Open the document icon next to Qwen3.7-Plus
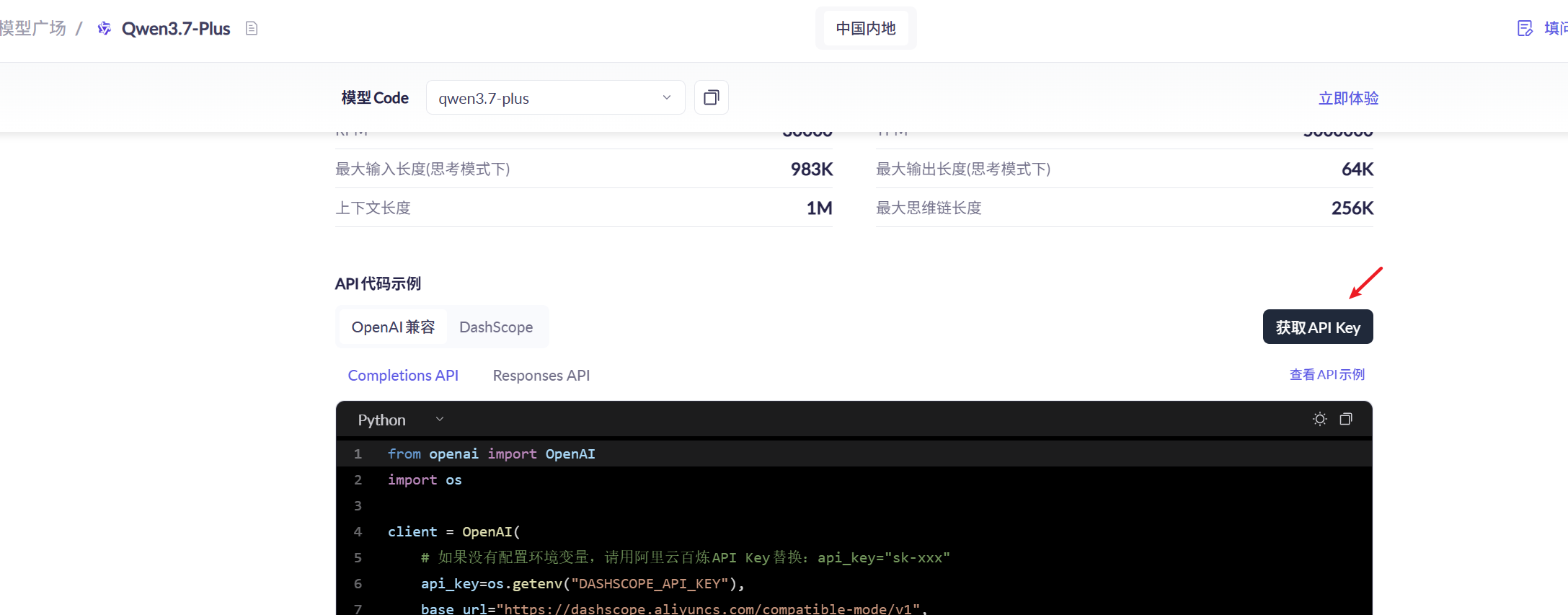 pyautogui.click(x=252, y=28)
